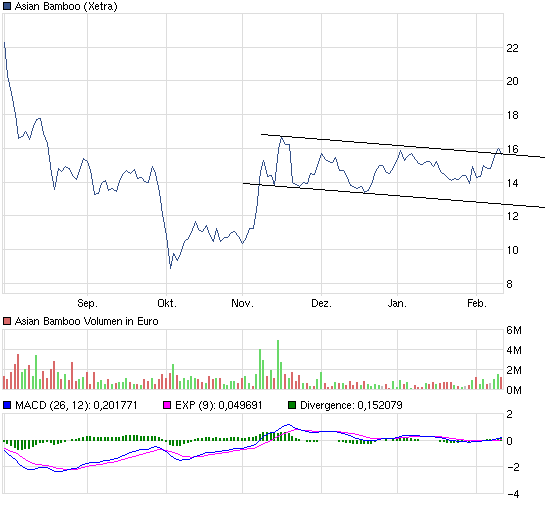The width and height of the screenshot is (545, 507).
Task: Click the magenta EXP (9) legend swatch
Action: [x=167, y=405]
